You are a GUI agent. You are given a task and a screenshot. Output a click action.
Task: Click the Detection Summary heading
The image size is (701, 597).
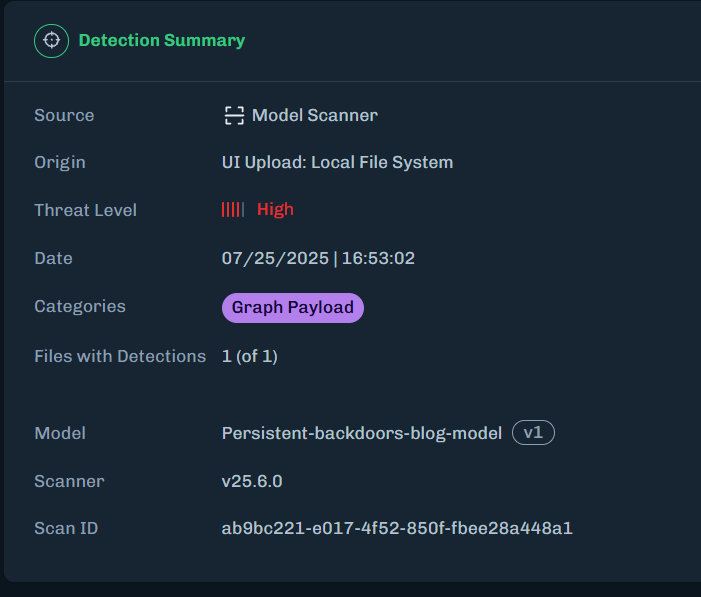[162, 41]
